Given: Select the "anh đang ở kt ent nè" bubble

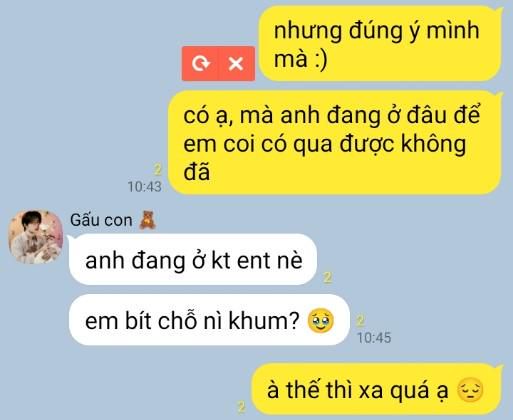Looking at the screenshot, I should click(193, 260).
